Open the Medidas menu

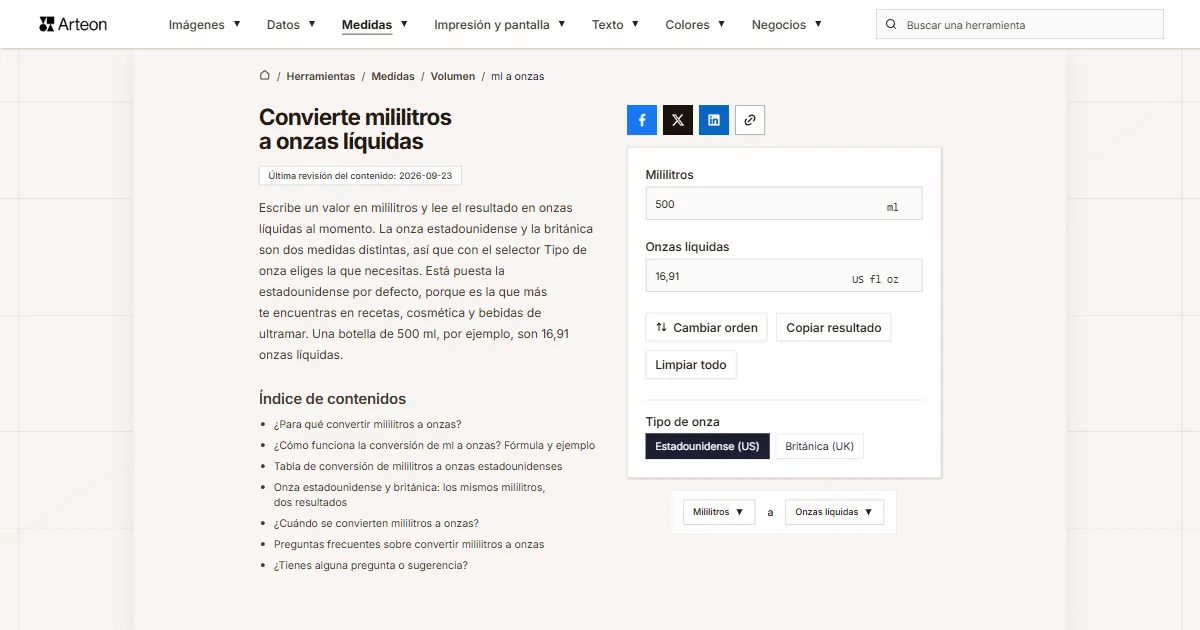point(375,24)
